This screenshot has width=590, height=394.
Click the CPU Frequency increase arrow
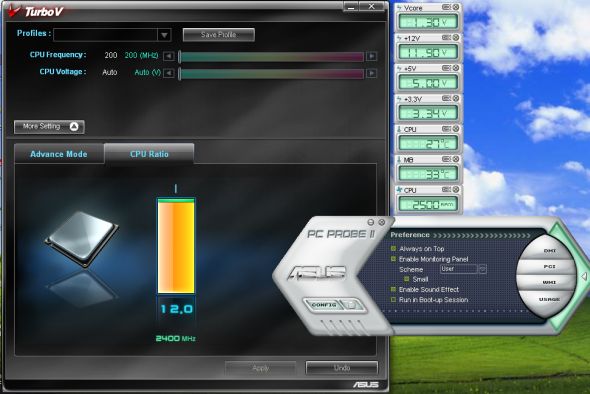[371, 56]
